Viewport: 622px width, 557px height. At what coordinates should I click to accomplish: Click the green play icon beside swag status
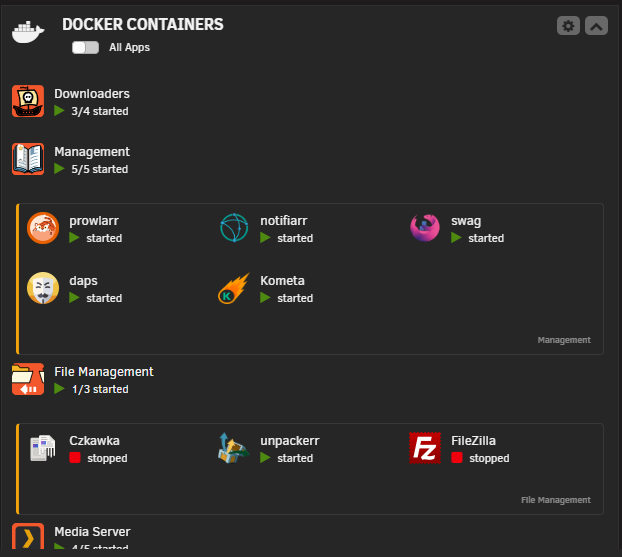[x=456, y=238]
